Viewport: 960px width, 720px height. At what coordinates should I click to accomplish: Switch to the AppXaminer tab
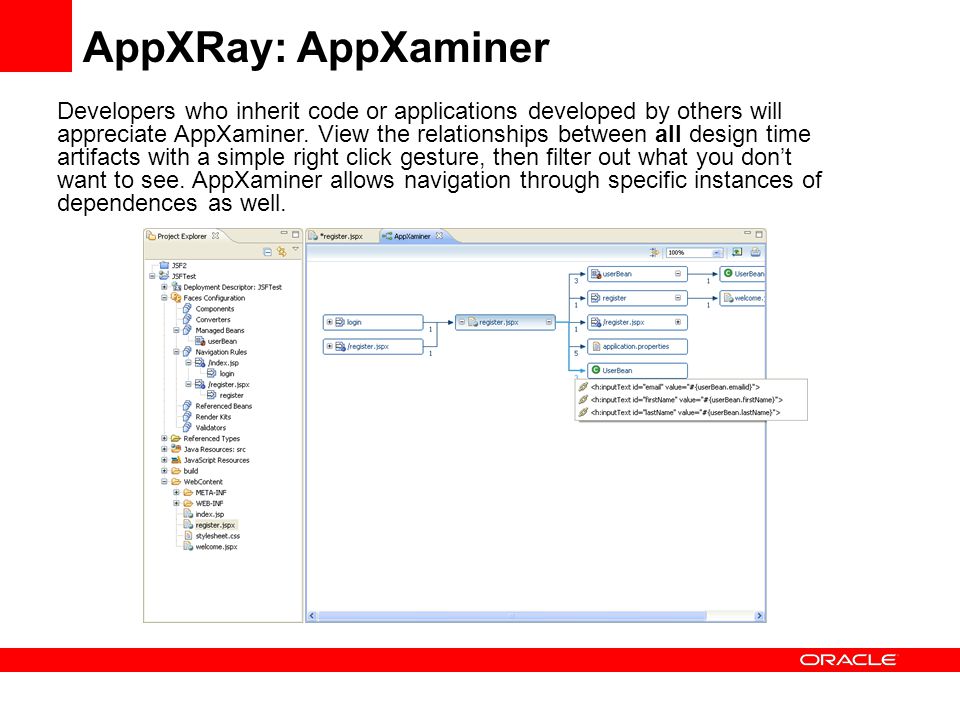(x=411, y=236)
